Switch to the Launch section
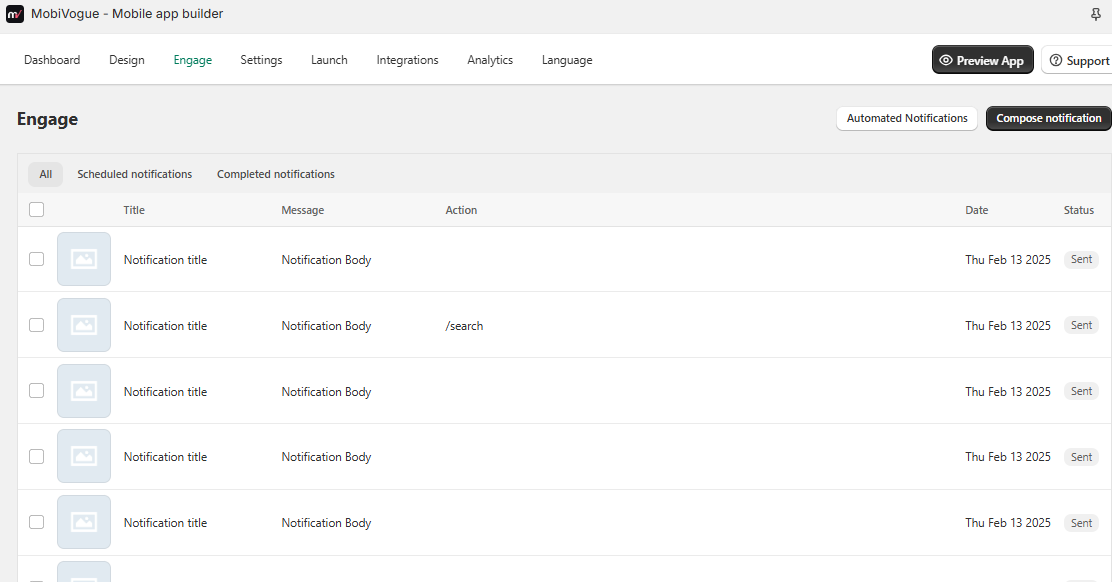Image resolution: width=1112 pixels, height=582 pixels. (x=329, y=60)
